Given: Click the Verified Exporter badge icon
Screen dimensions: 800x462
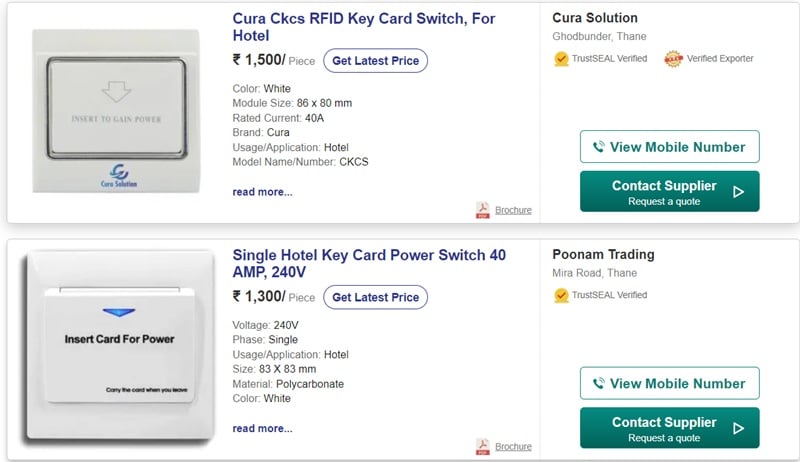Looking at the screenshot, I should tap(673, 58).
